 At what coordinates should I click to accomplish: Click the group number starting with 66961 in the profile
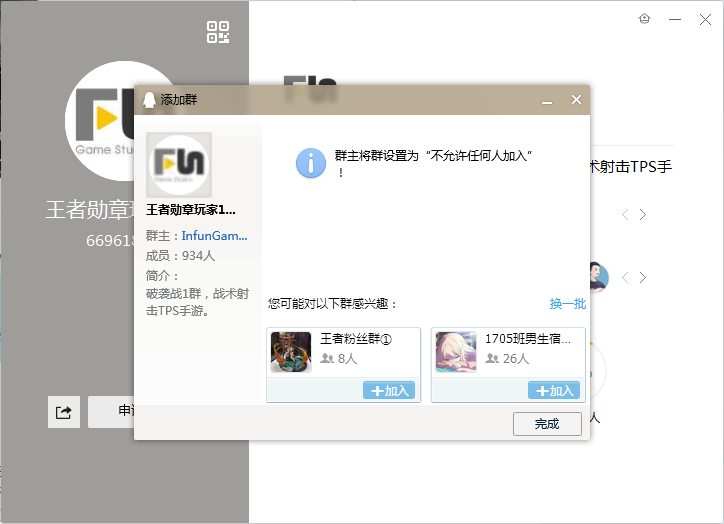tap(110, 241)
